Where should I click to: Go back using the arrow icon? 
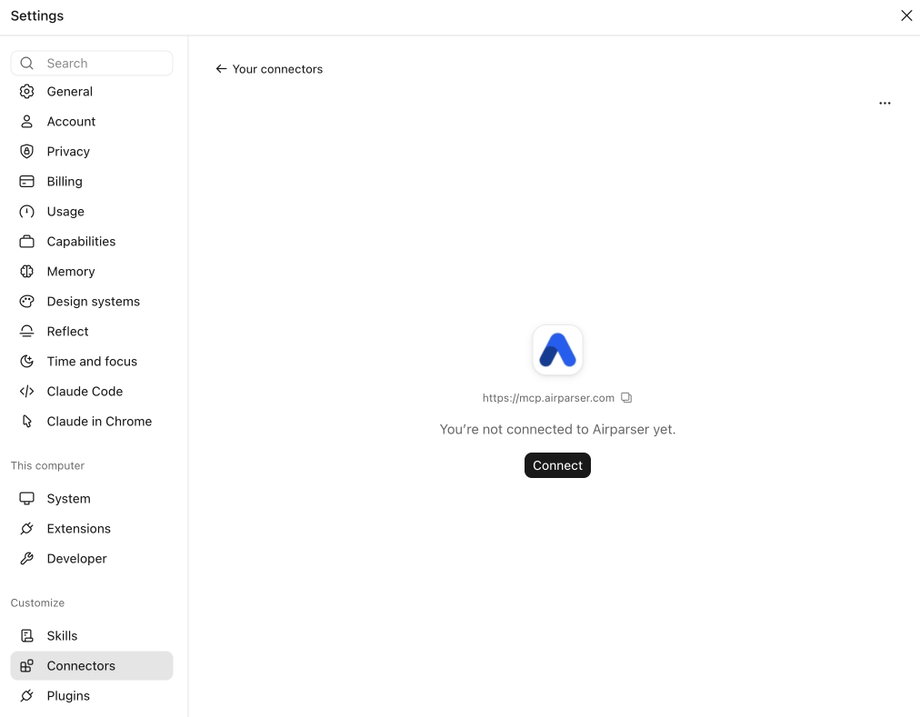pos(221,69)
